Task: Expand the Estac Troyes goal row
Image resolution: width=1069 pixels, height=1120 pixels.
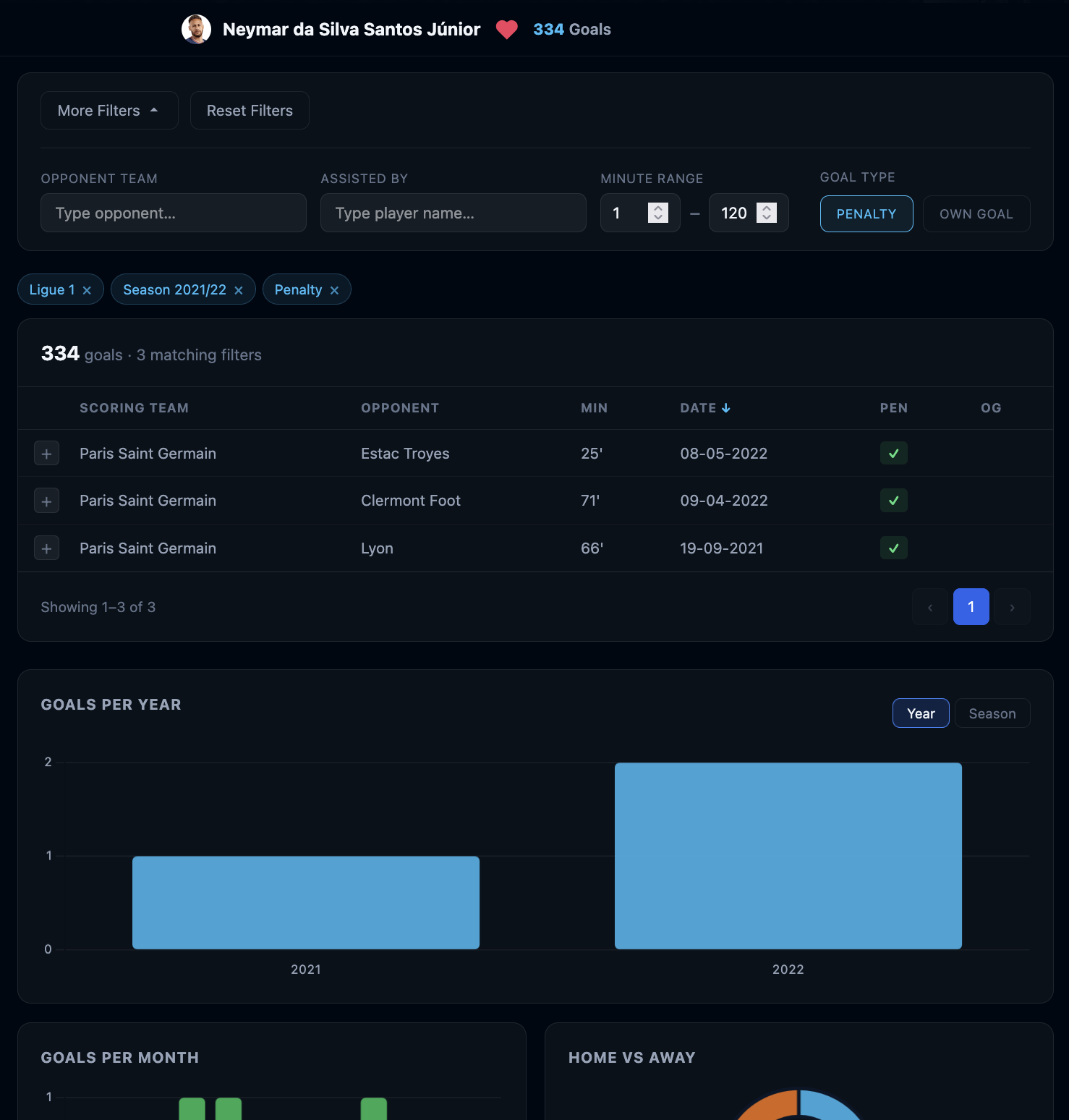Action: 46,454
